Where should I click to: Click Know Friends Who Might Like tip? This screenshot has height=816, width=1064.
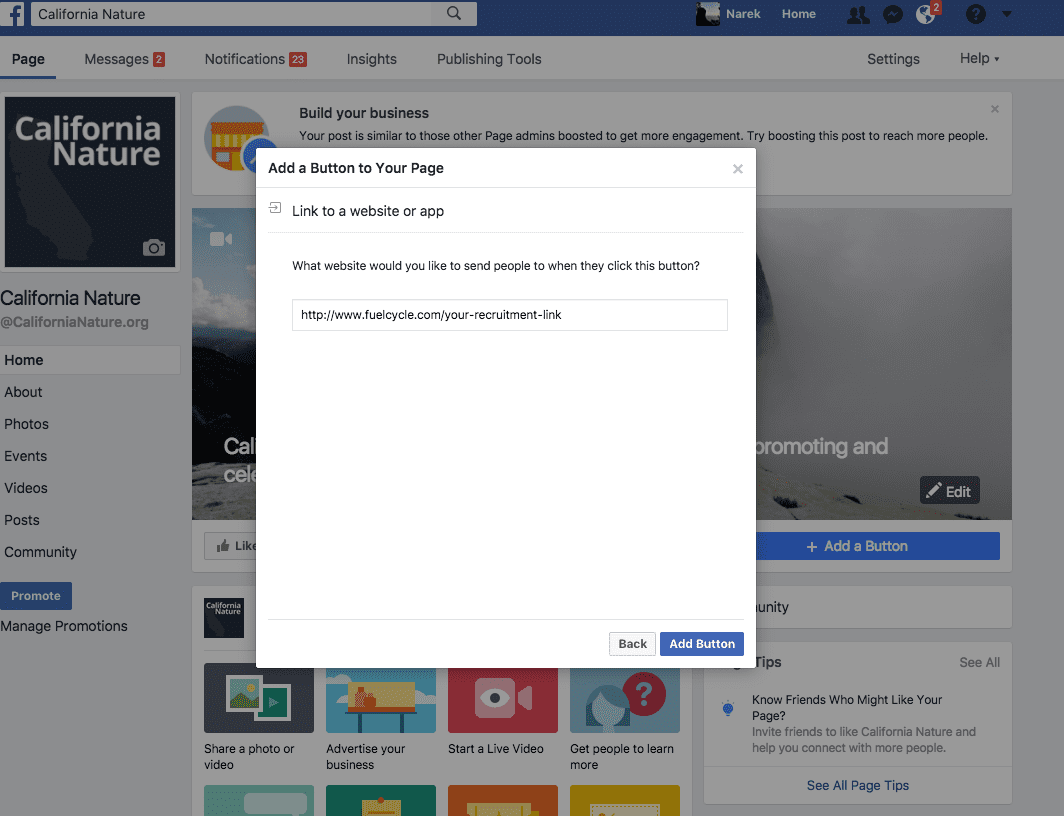point(847,707)
